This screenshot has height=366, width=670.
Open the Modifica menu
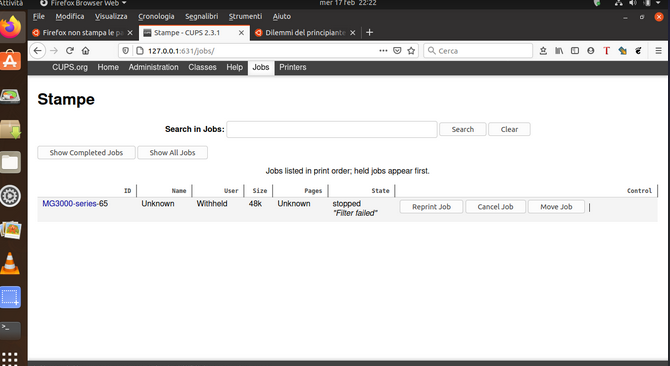tap(70, 17)
